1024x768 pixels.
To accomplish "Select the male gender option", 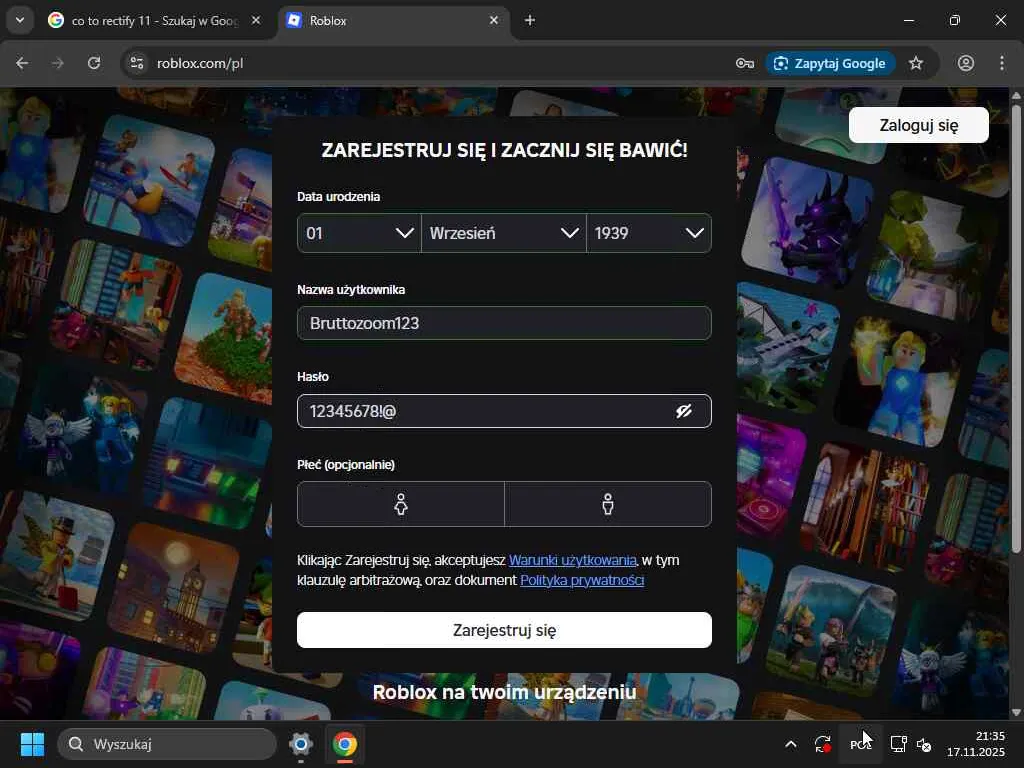I will click(x=608, y=504).
